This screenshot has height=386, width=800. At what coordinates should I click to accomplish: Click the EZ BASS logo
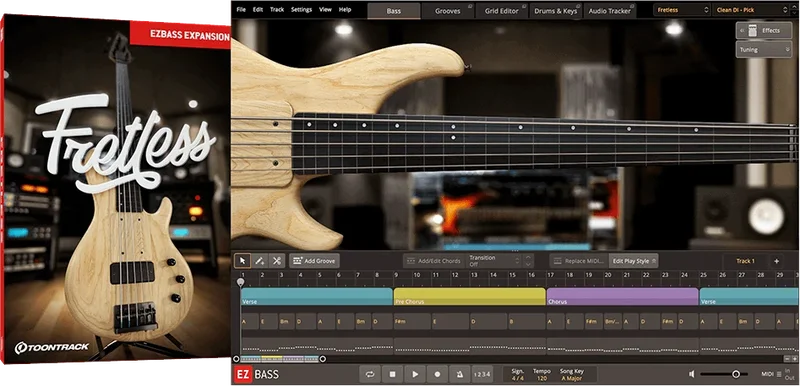click(257, 374)
